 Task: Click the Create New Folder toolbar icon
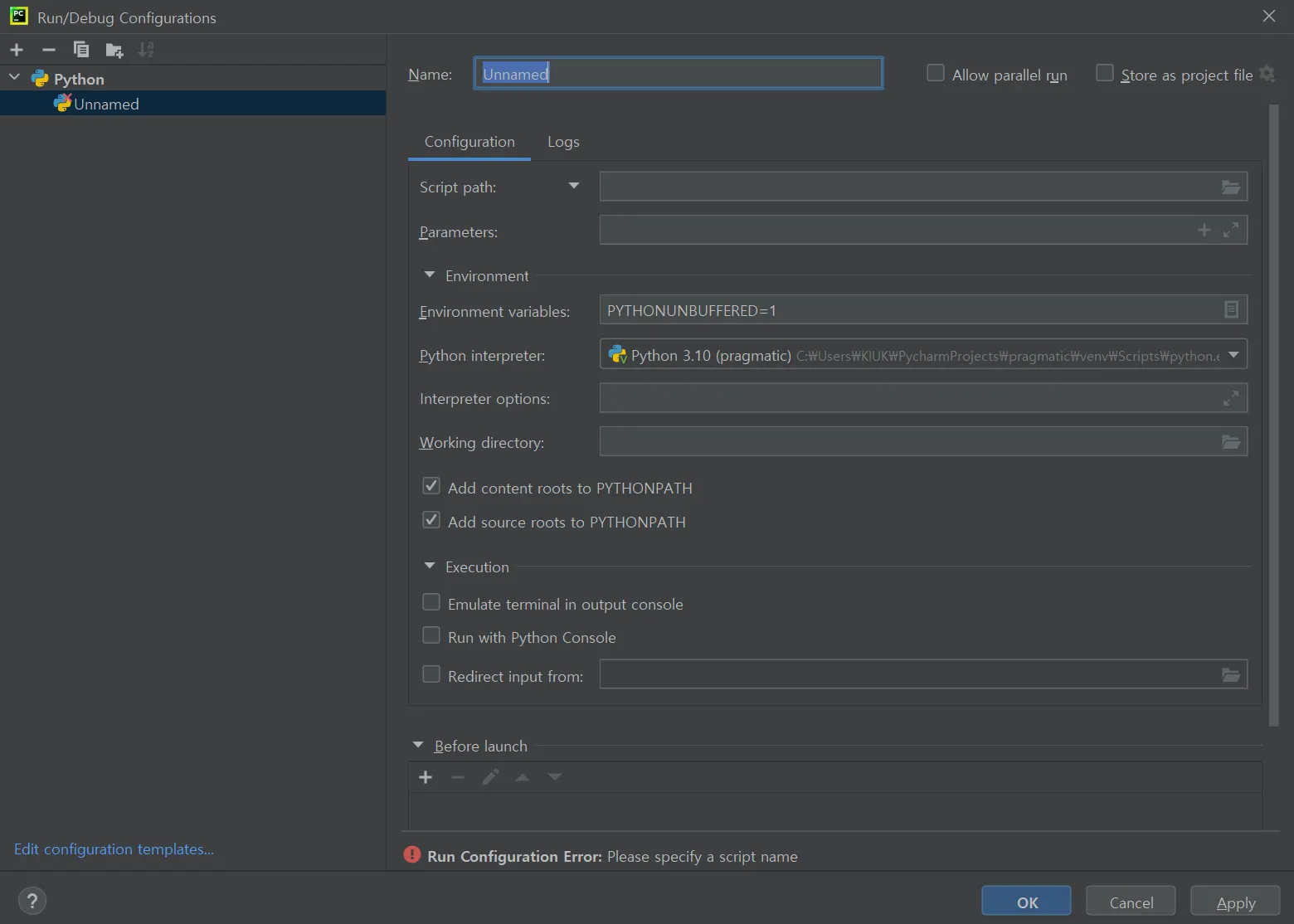pyautogui.click(x=114, y=51)
